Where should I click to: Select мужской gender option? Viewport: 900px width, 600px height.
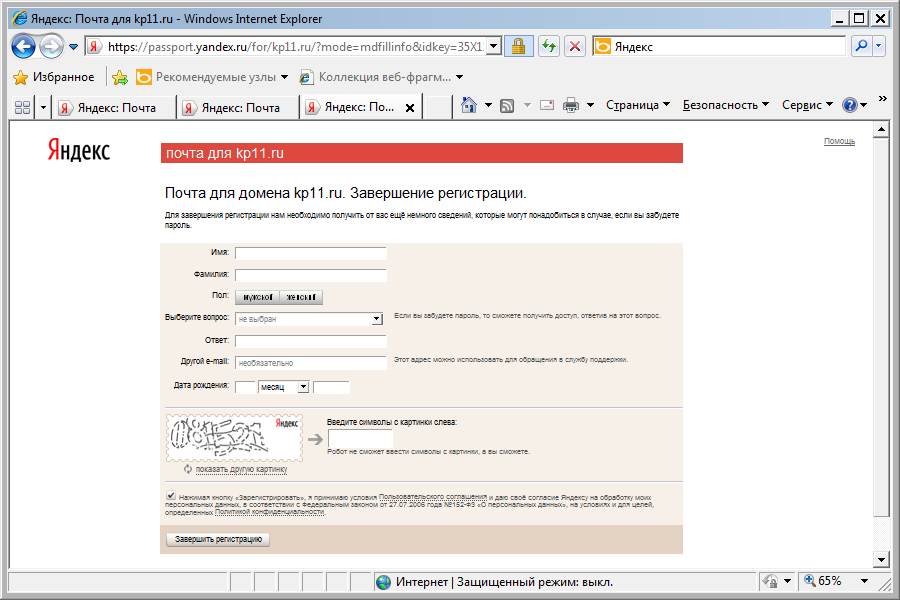pyautogui.click(x=257, y=297)
